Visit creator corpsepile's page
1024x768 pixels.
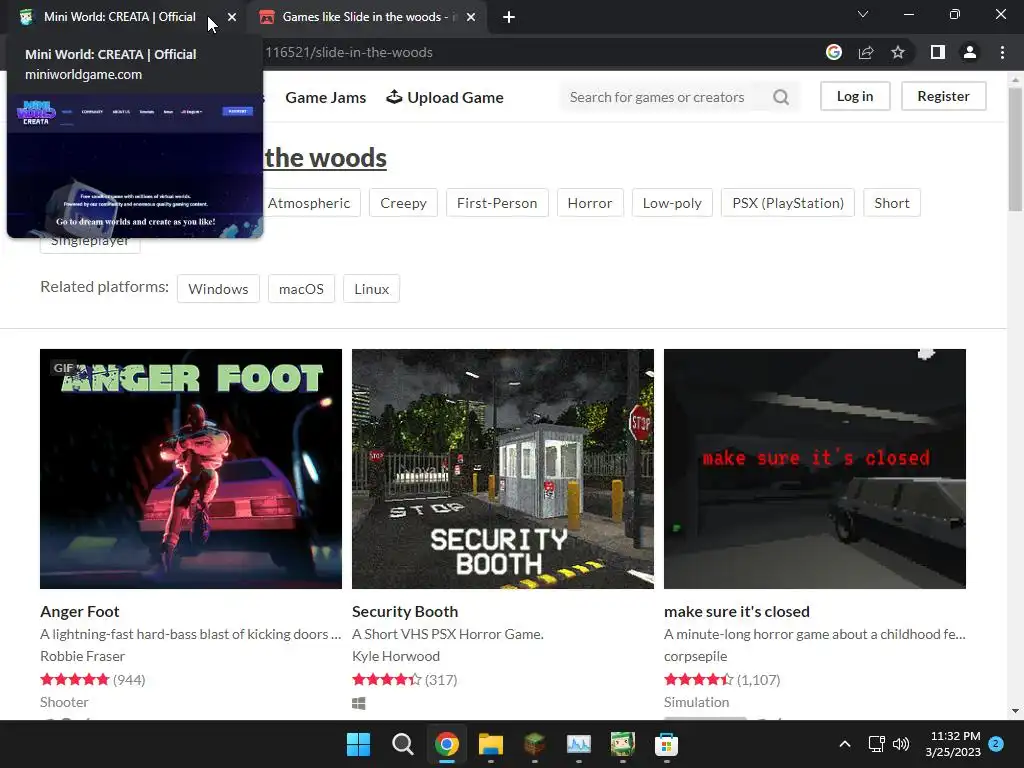coord(696,656)
